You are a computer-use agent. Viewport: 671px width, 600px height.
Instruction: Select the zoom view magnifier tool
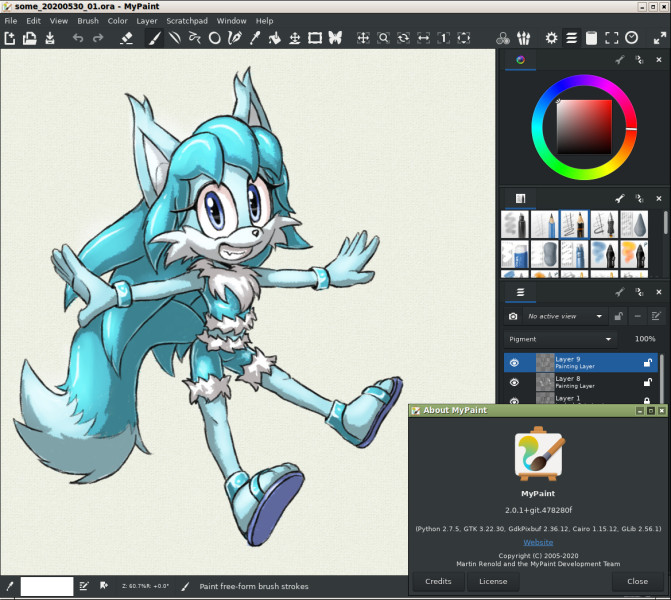[383, 38]
